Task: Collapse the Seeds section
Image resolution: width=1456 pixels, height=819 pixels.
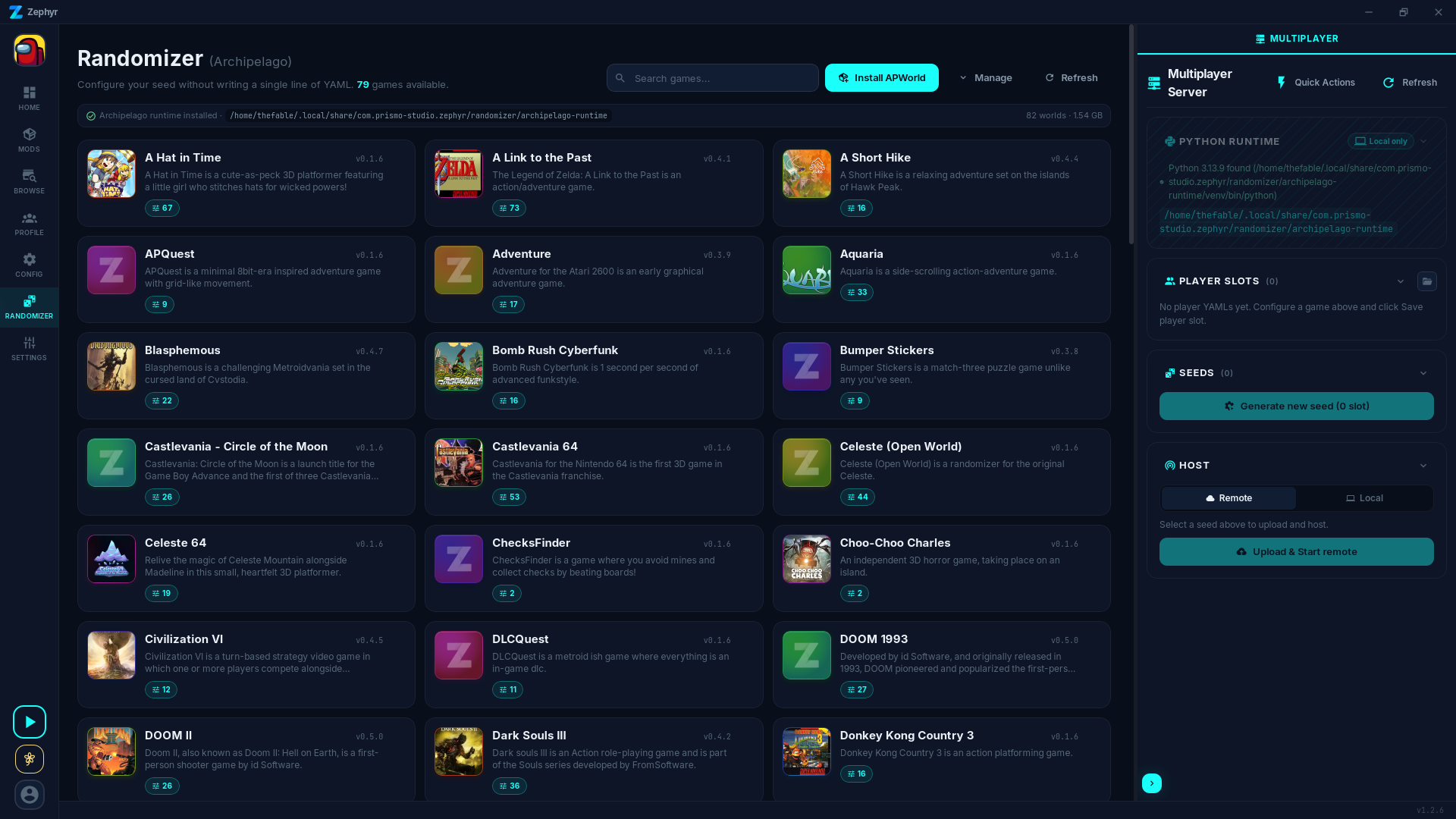Action: [1423, 373]
